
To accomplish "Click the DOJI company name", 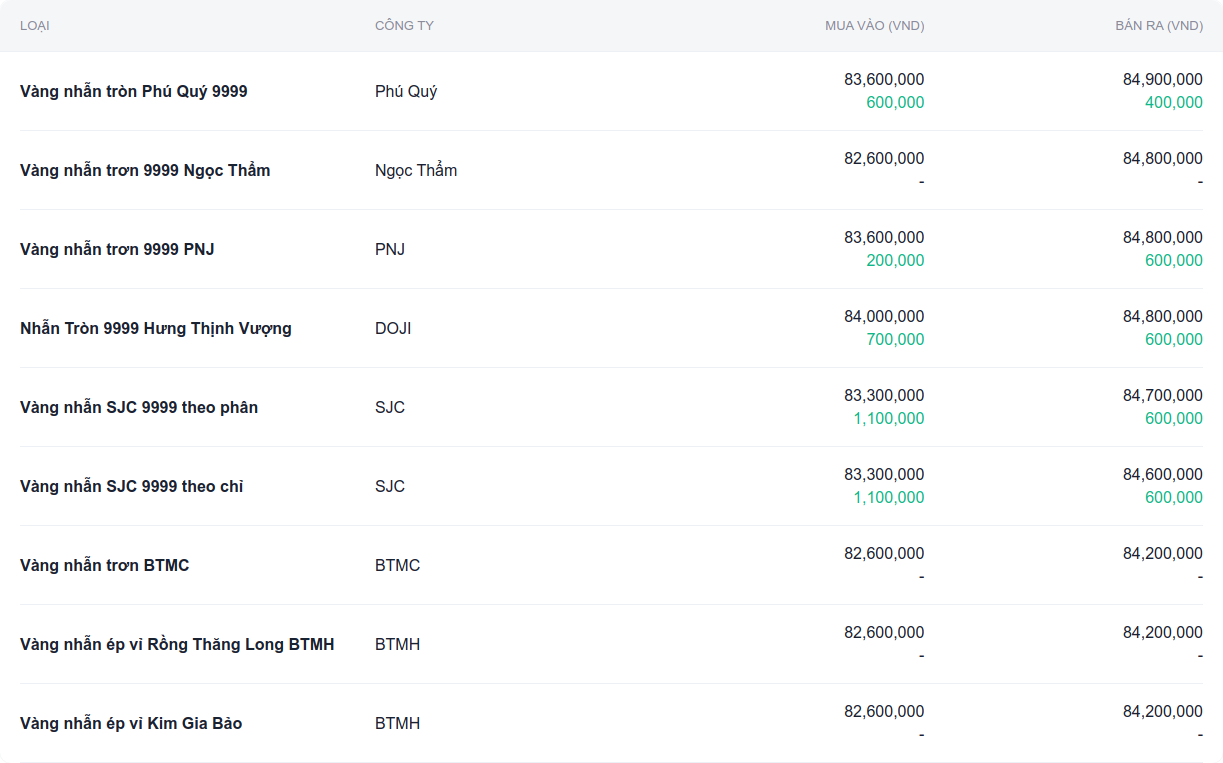I will tap(393, 328).
